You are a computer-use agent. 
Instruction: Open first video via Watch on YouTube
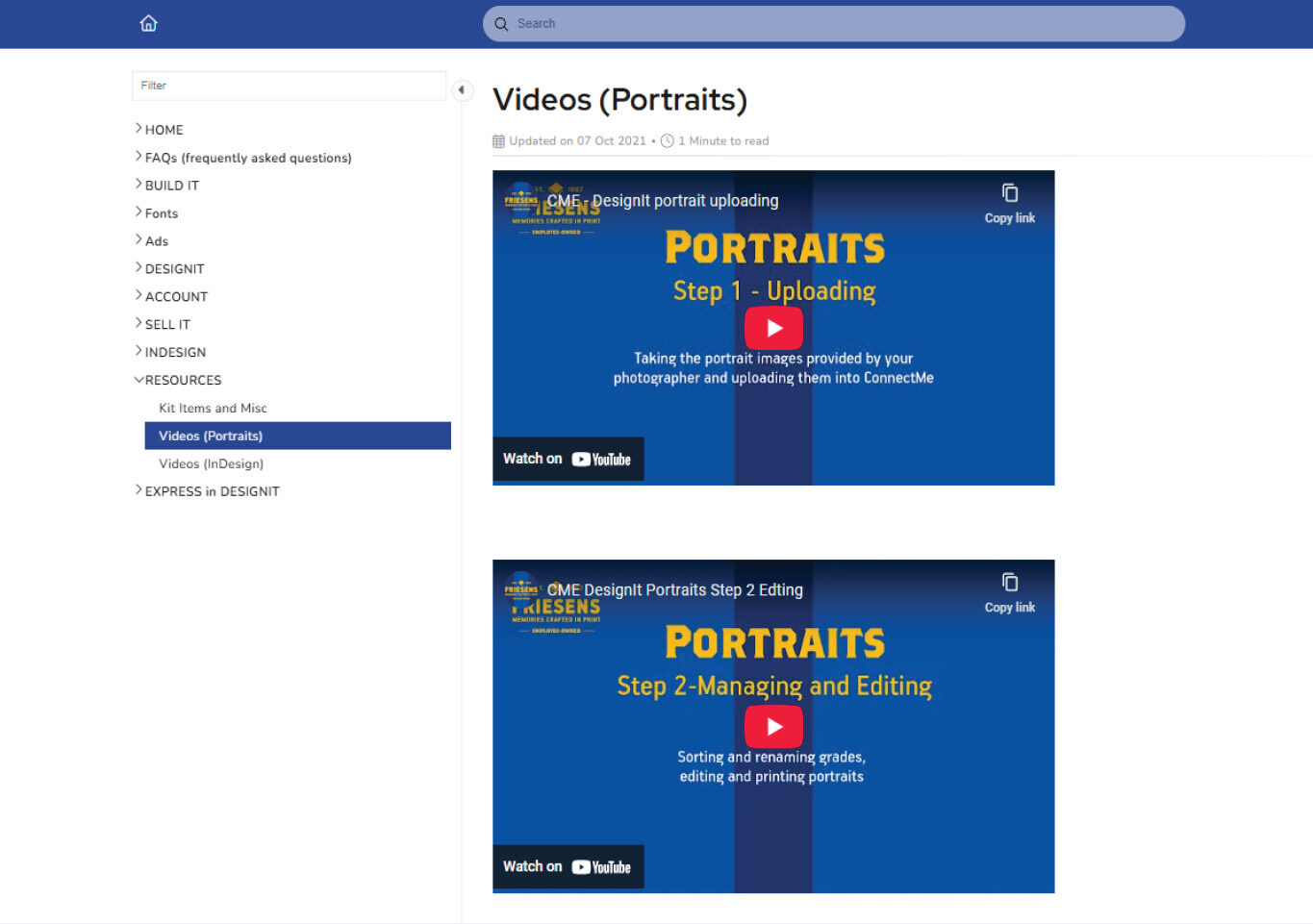(x=568, y=459)
